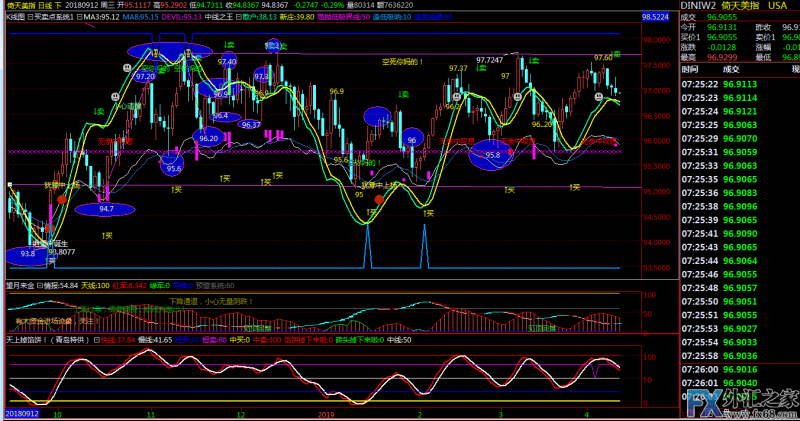
Task: Collapse the 散户:38.13 indicator toggle box
Action: click(238, 17)
